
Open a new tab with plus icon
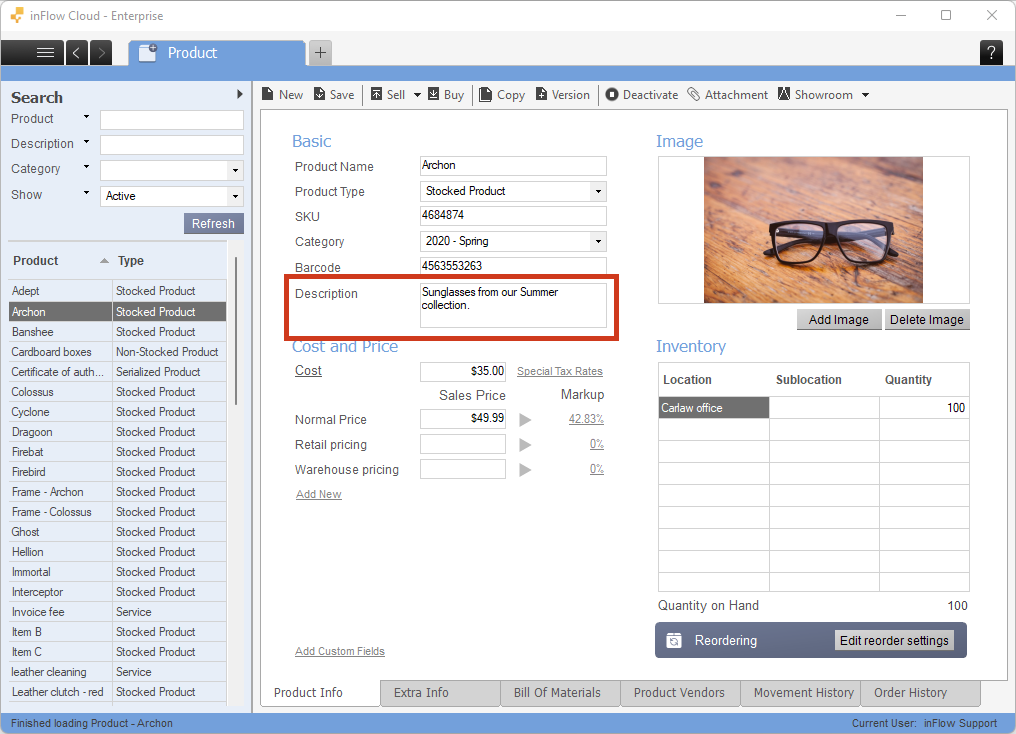320,53
